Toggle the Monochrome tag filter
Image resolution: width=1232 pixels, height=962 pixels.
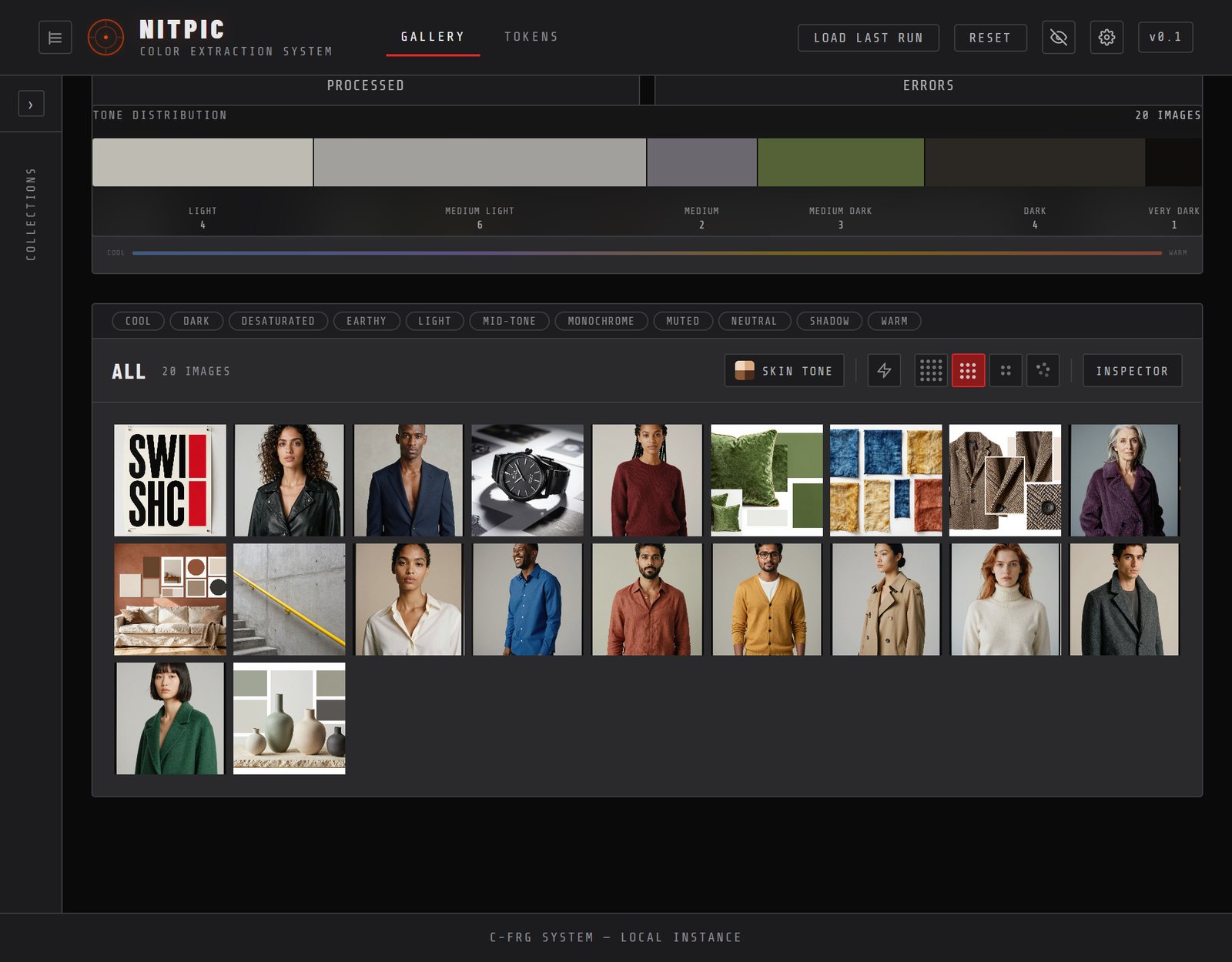(x=601, y=321)
